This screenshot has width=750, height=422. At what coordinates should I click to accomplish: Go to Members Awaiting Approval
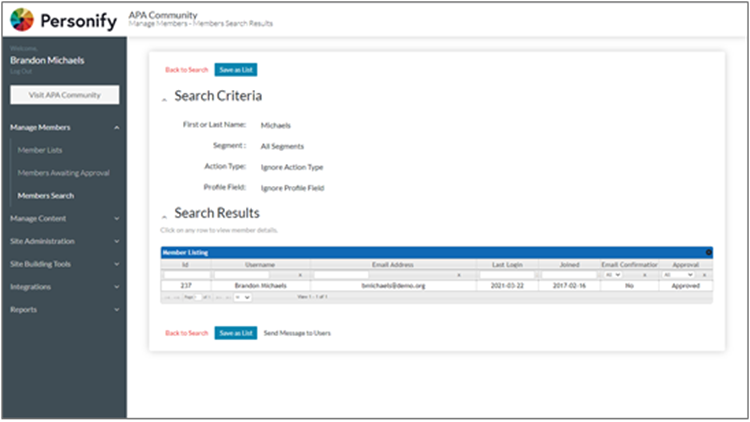pos(63,173)
